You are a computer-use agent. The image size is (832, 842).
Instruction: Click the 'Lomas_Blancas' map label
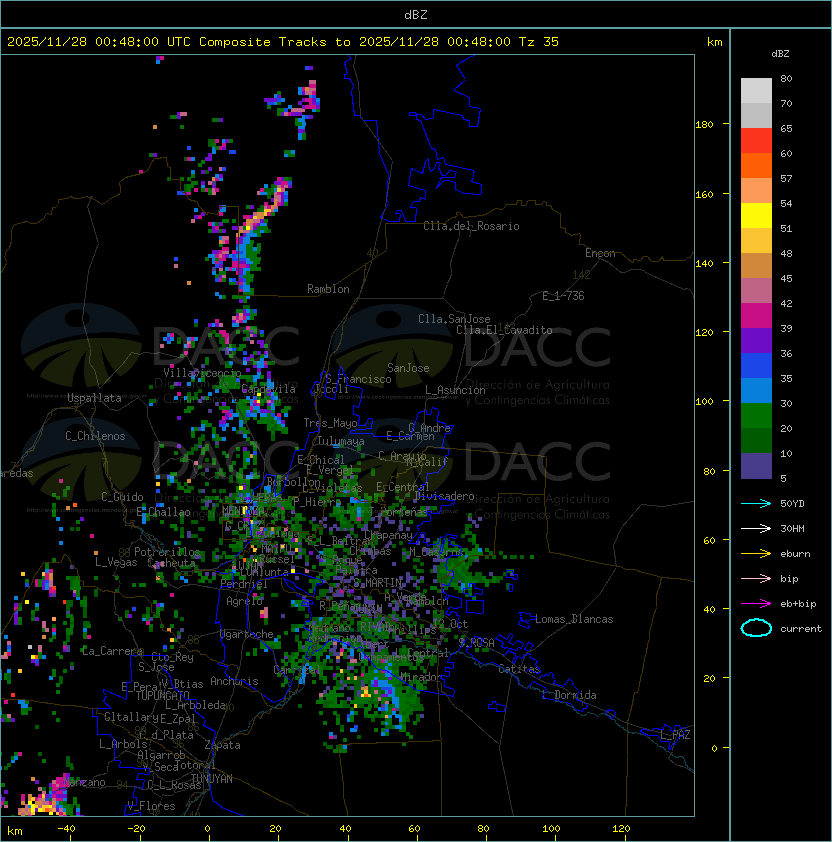click(x=574, y=619)
